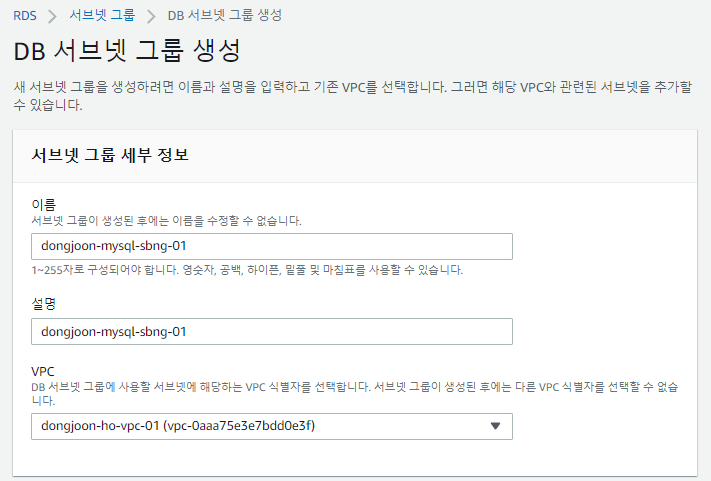Click the DB 서브넷 그룹 생성 page heading
711x481 pixels.
click(x=127, y=50)
